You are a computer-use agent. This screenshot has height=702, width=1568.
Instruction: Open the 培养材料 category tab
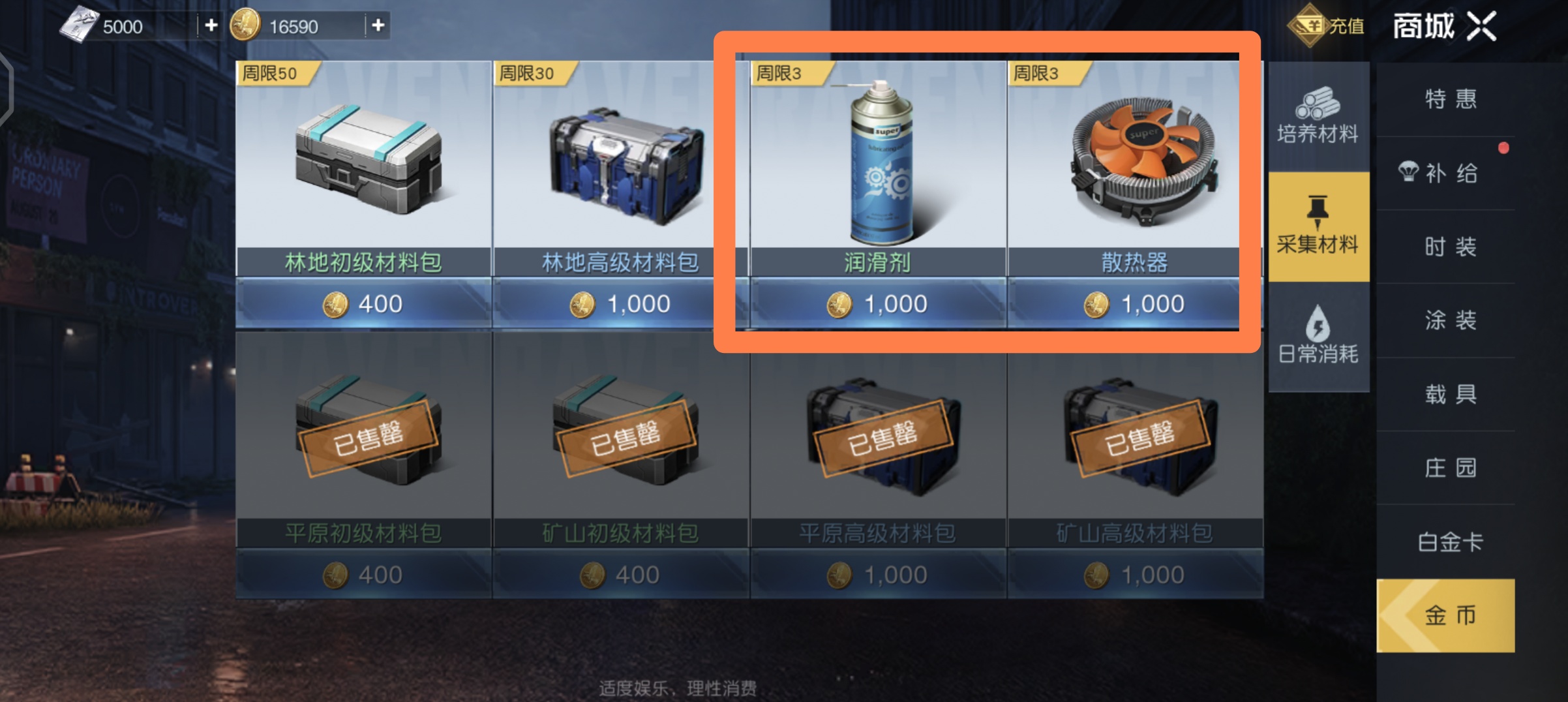pyautogui.click(x=1318, y=116)
